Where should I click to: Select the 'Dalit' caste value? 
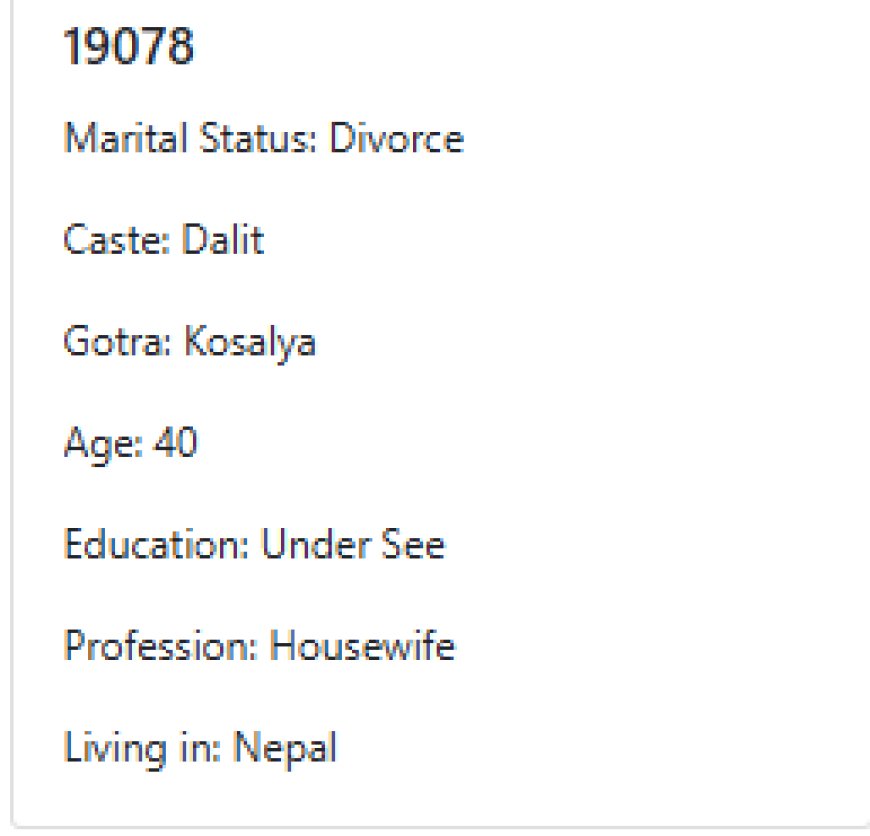coord(223,240)
